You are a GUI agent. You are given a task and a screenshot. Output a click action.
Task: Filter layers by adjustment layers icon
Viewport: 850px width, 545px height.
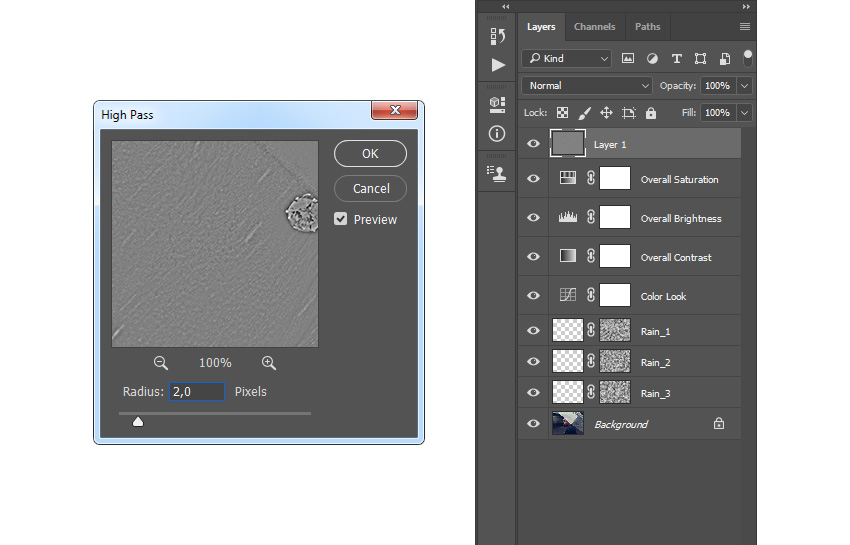(x=652, y=59)
